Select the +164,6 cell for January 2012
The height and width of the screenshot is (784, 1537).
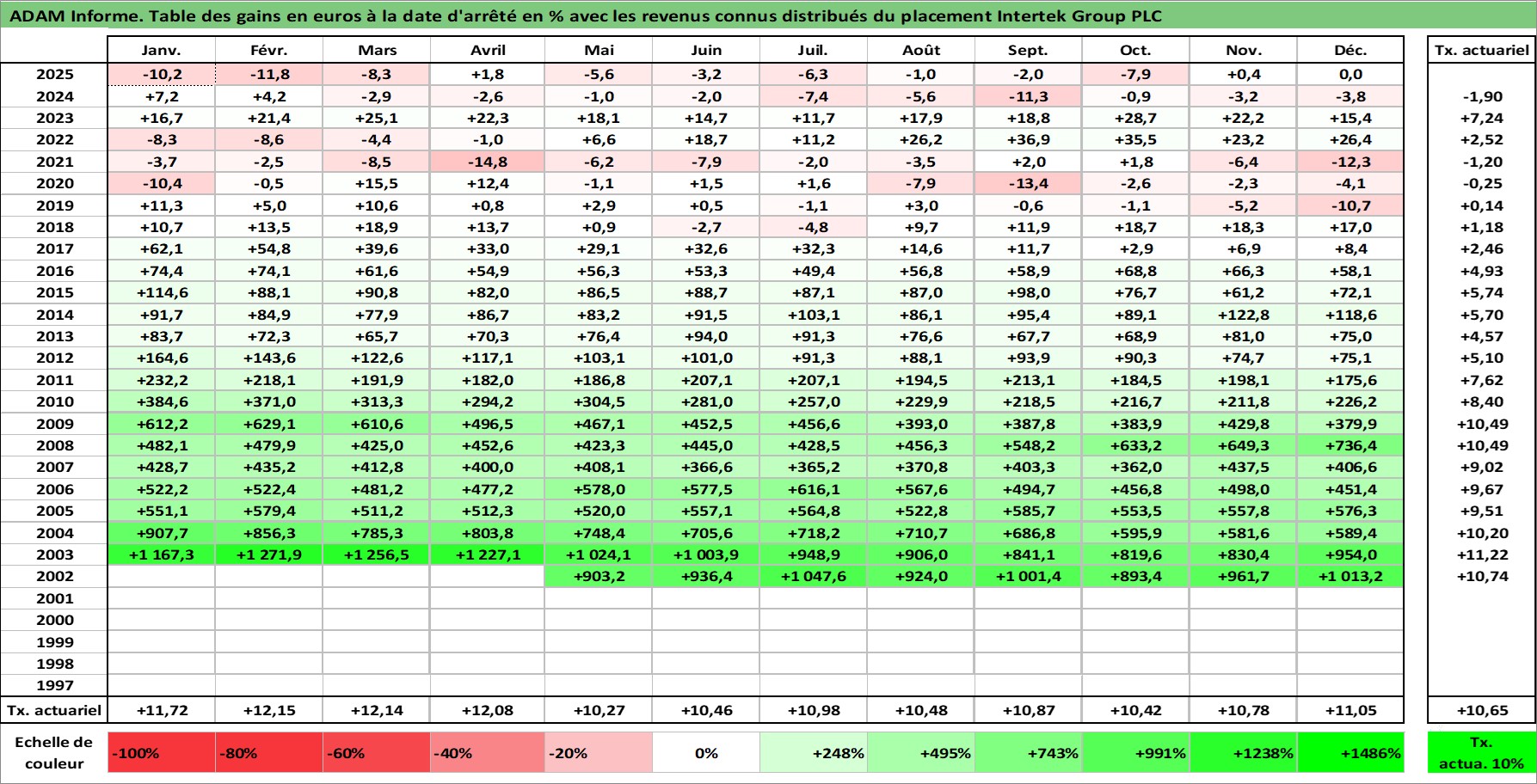[161, 358]
